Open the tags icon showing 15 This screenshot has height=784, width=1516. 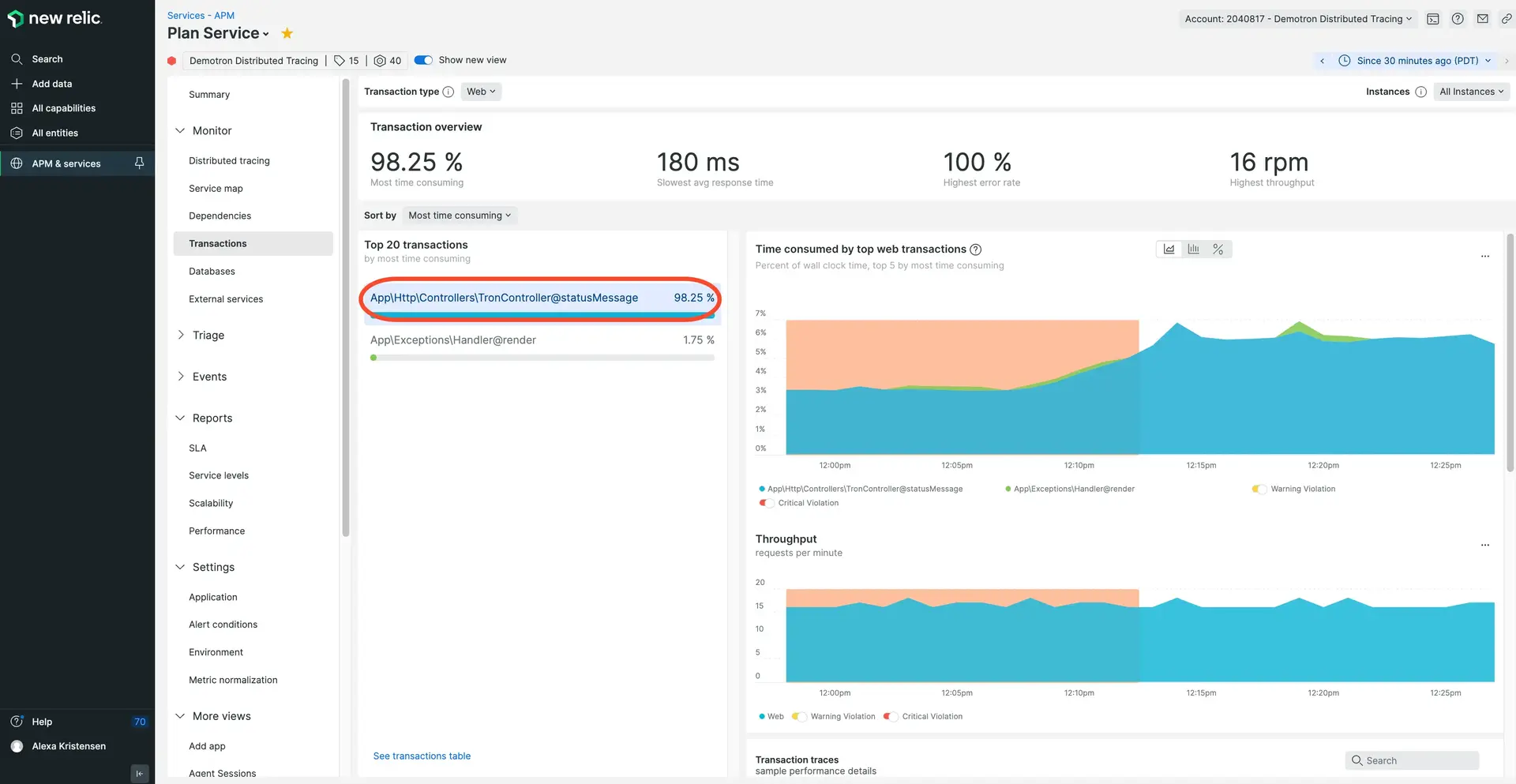pyautogui.click(x=346, y=61)
